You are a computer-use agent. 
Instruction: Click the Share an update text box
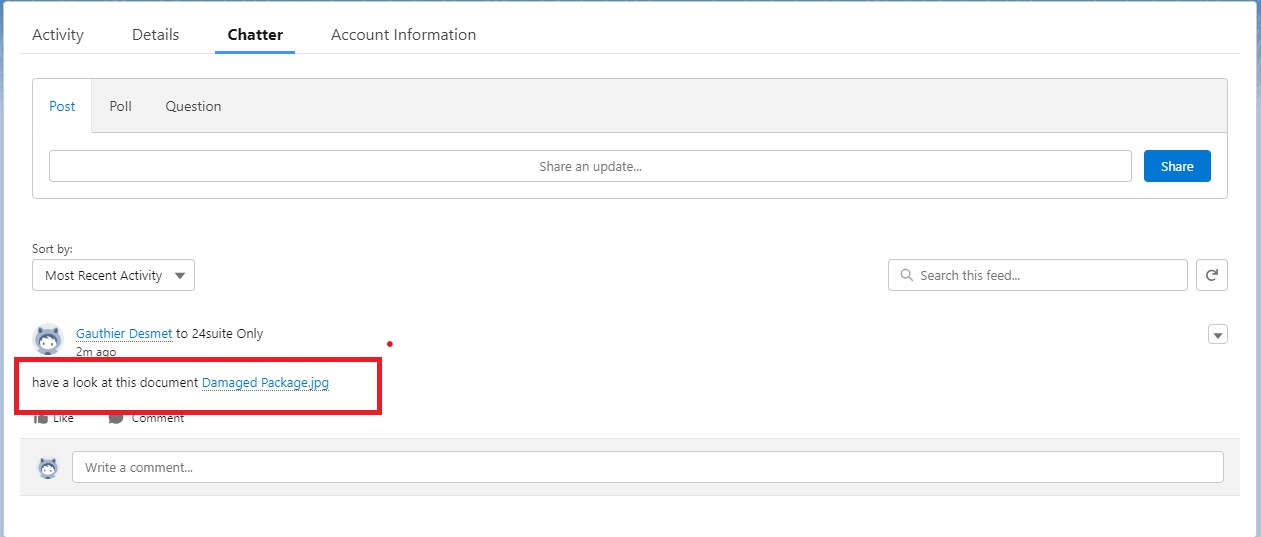(x=590, y=166)
